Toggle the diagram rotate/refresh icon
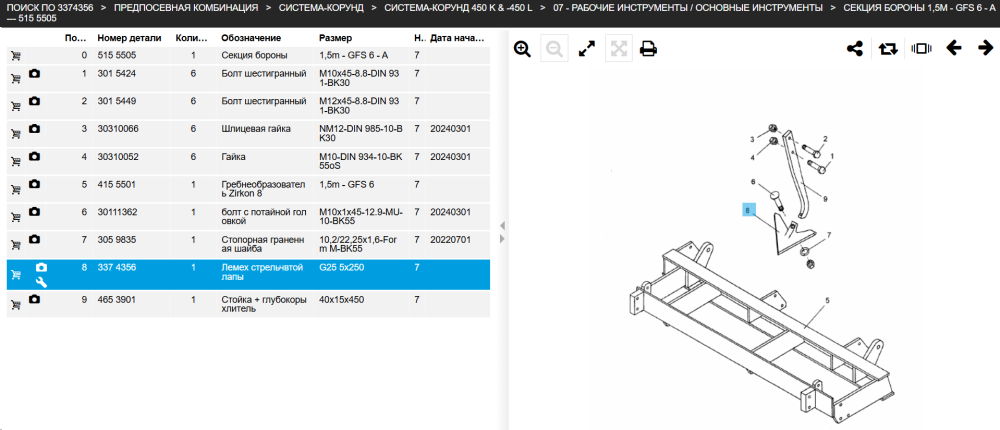Viewport: 1000px width, 430px height. (888, 49)
